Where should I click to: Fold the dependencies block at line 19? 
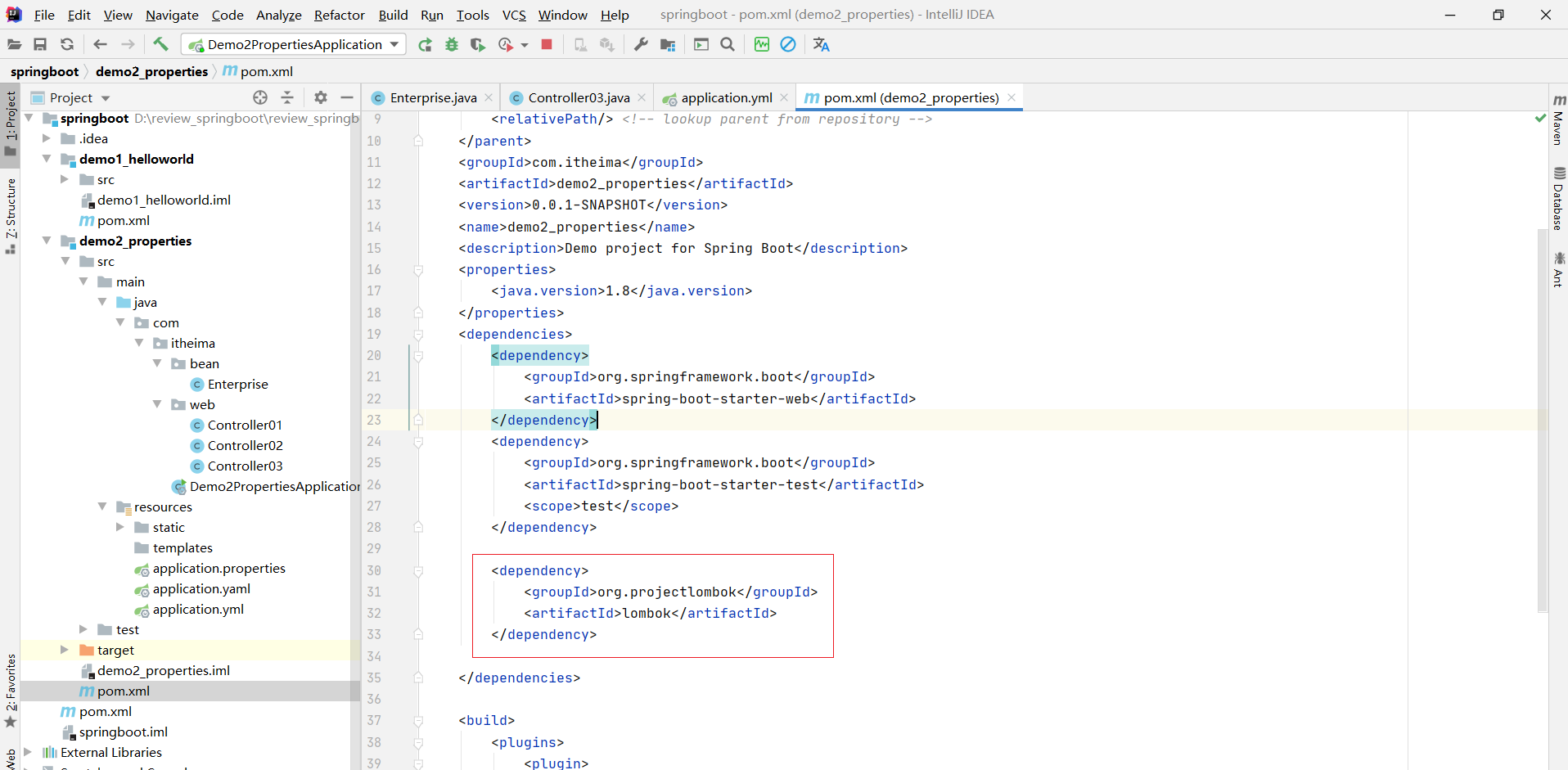click(418, 335)
